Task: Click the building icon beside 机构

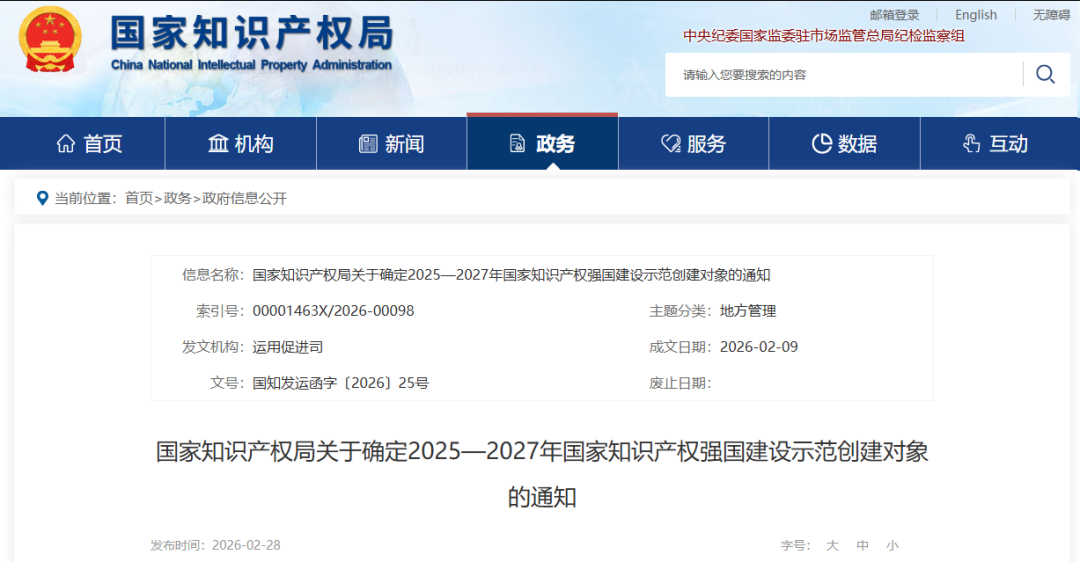Action: [x=218, y=143]
